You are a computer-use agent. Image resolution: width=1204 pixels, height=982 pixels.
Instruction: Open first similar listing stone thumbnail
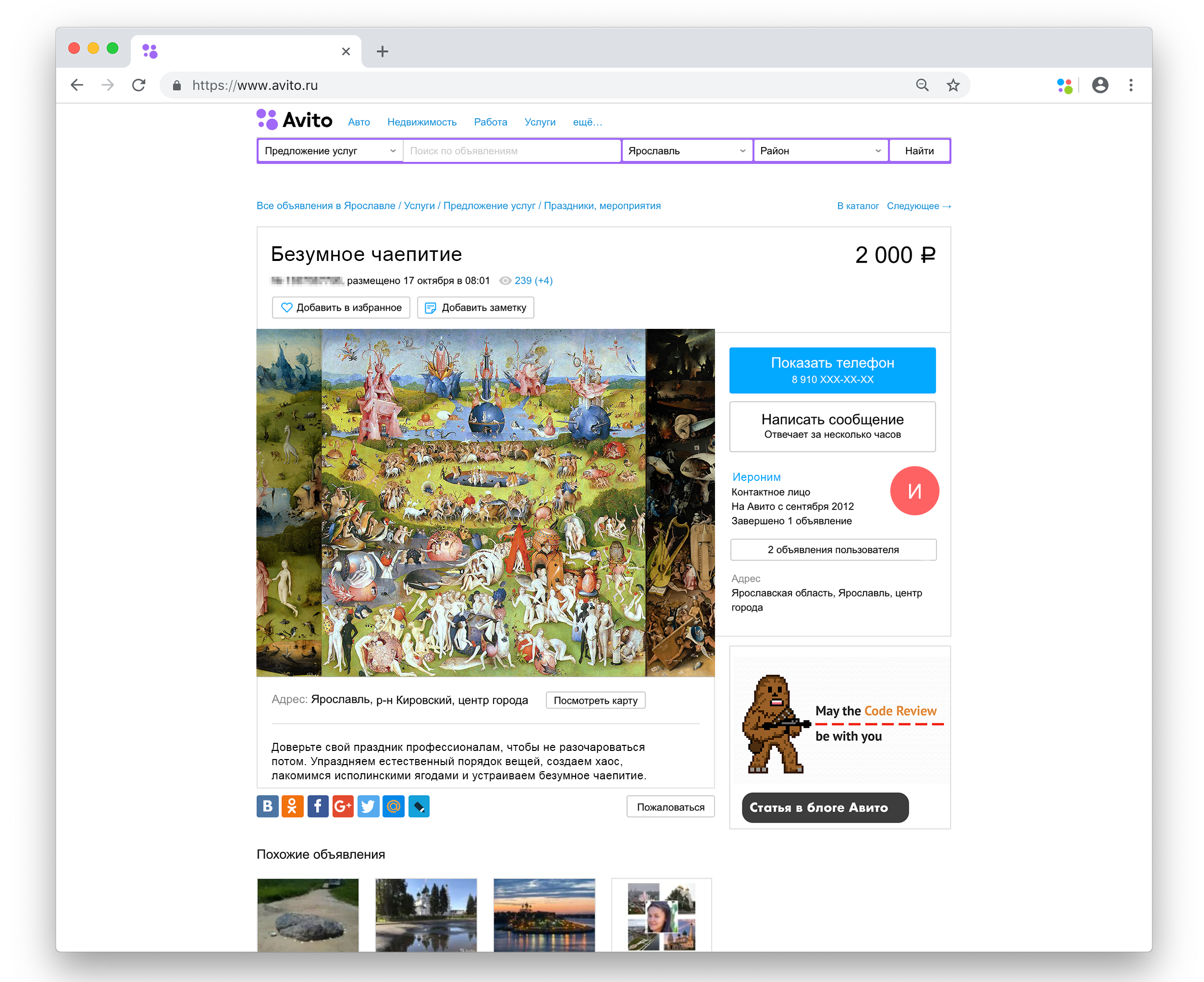pos(308,915)
